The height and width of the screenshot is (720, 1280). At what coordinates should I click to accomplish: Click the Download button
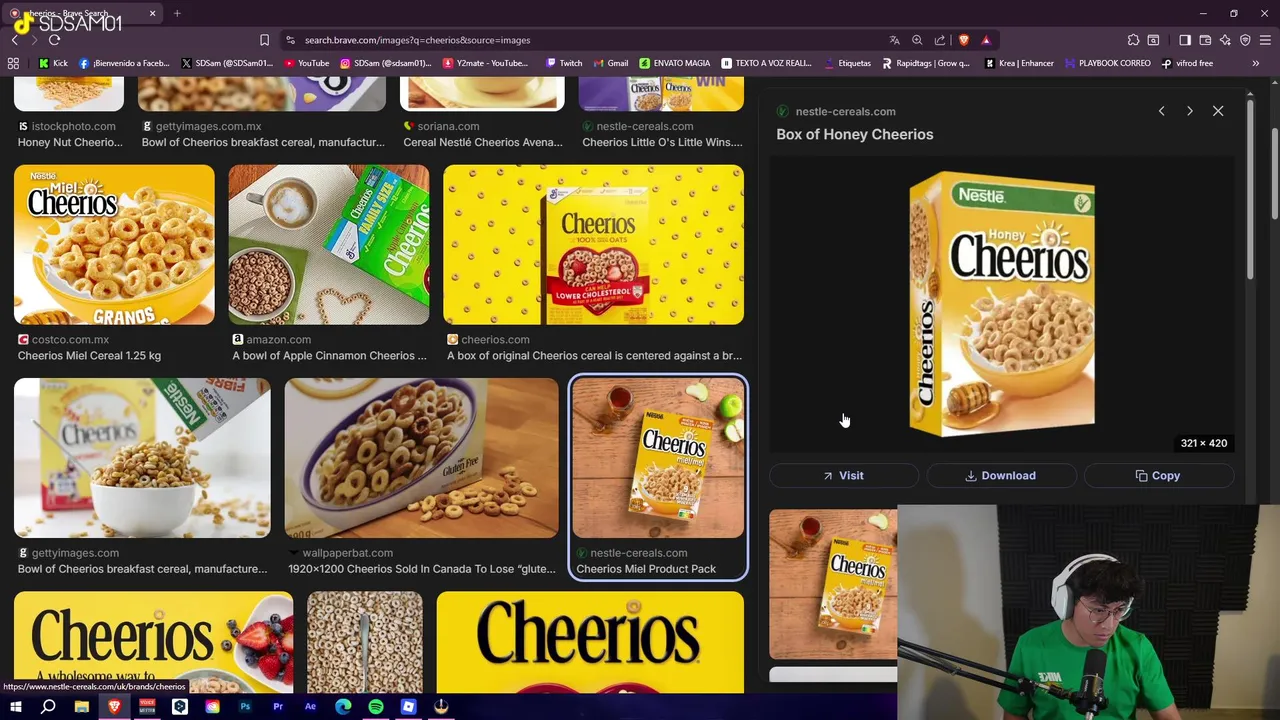point(1001,476)
